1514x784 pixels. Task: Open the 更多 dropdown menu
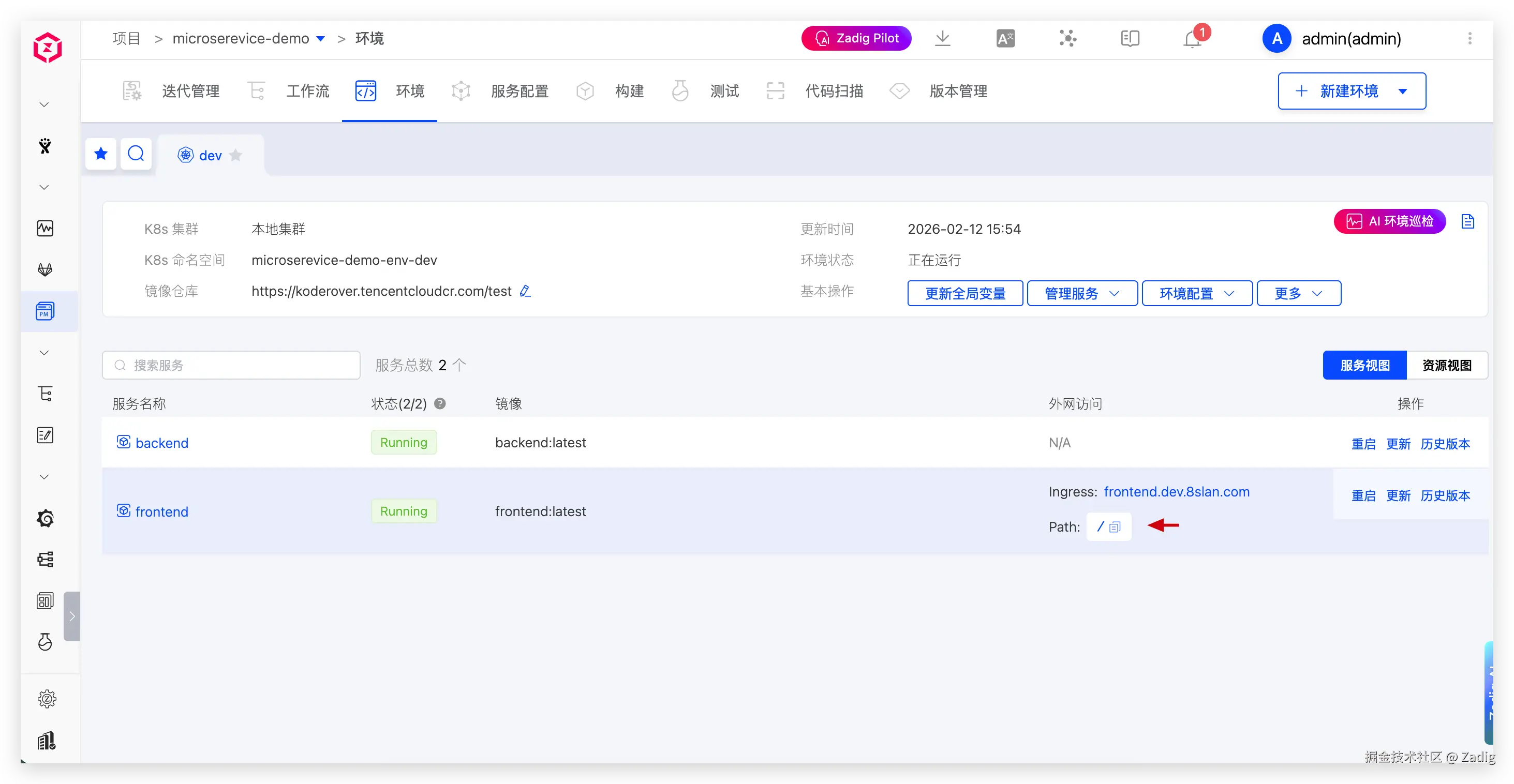click(1298, 293)
